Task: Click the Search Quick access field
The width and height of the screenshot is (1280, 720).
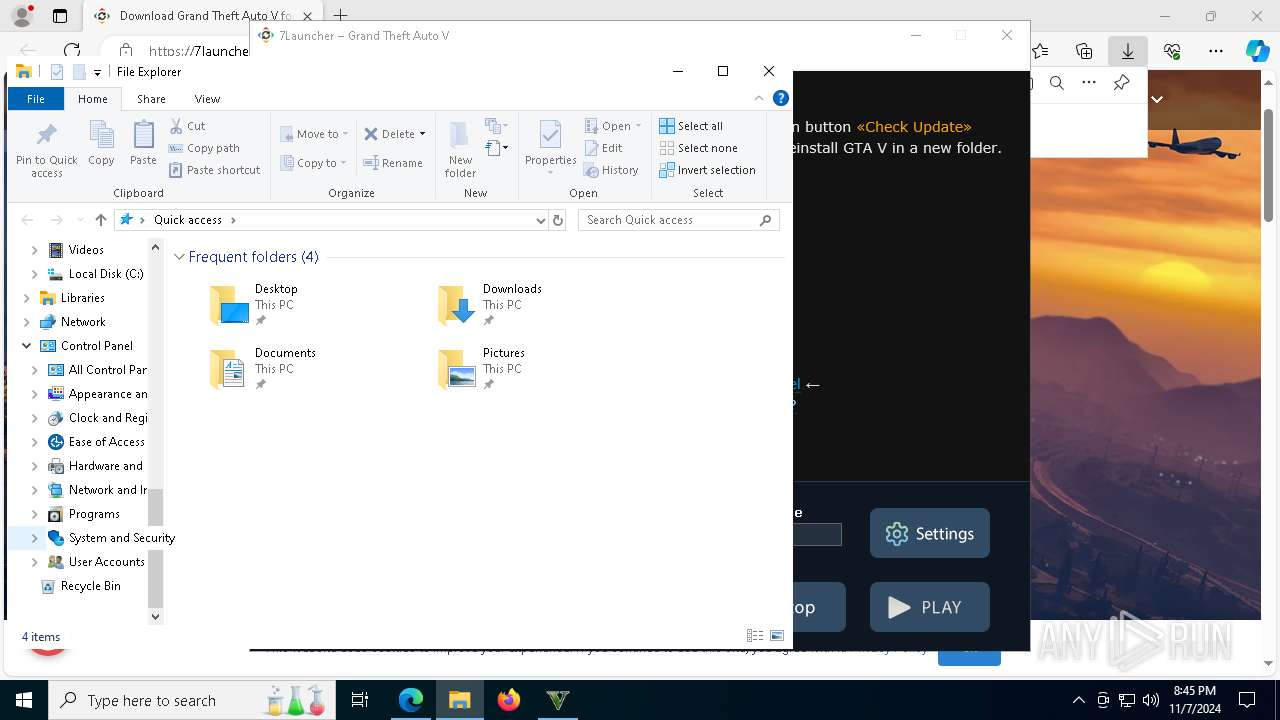Action: pos(678,220)
